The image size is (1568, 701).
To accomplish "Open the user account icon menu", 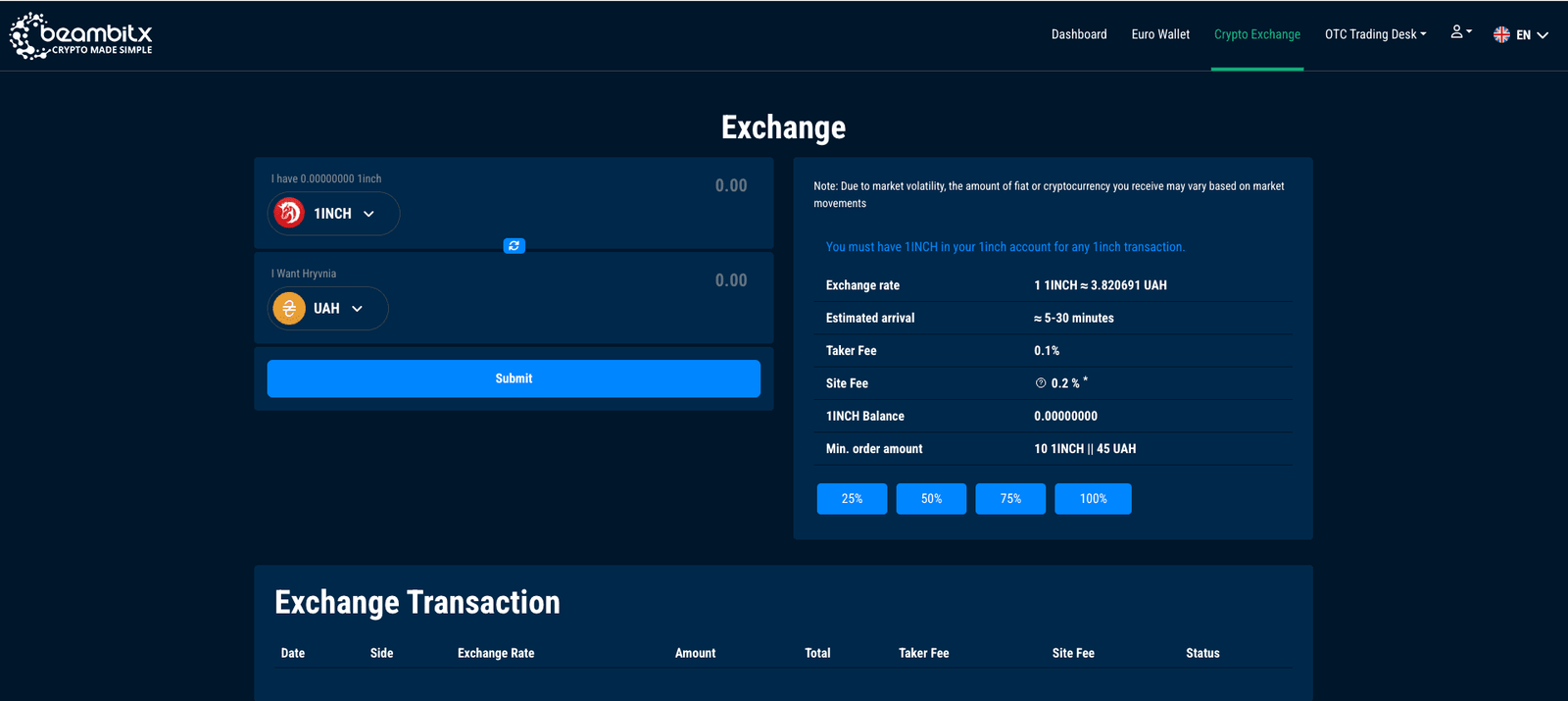I will 1461,32.
